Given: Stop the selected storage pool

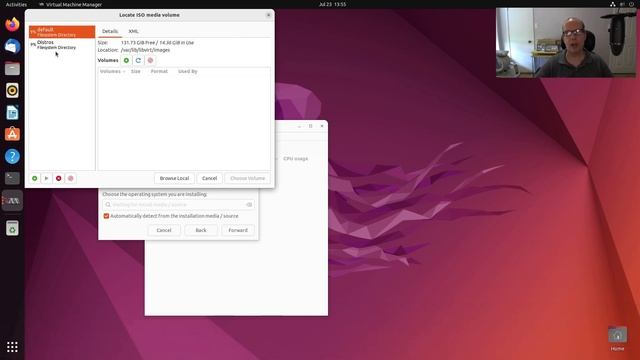Looking at the screenshot, I should pyautogui.click(x=59, y=178).
